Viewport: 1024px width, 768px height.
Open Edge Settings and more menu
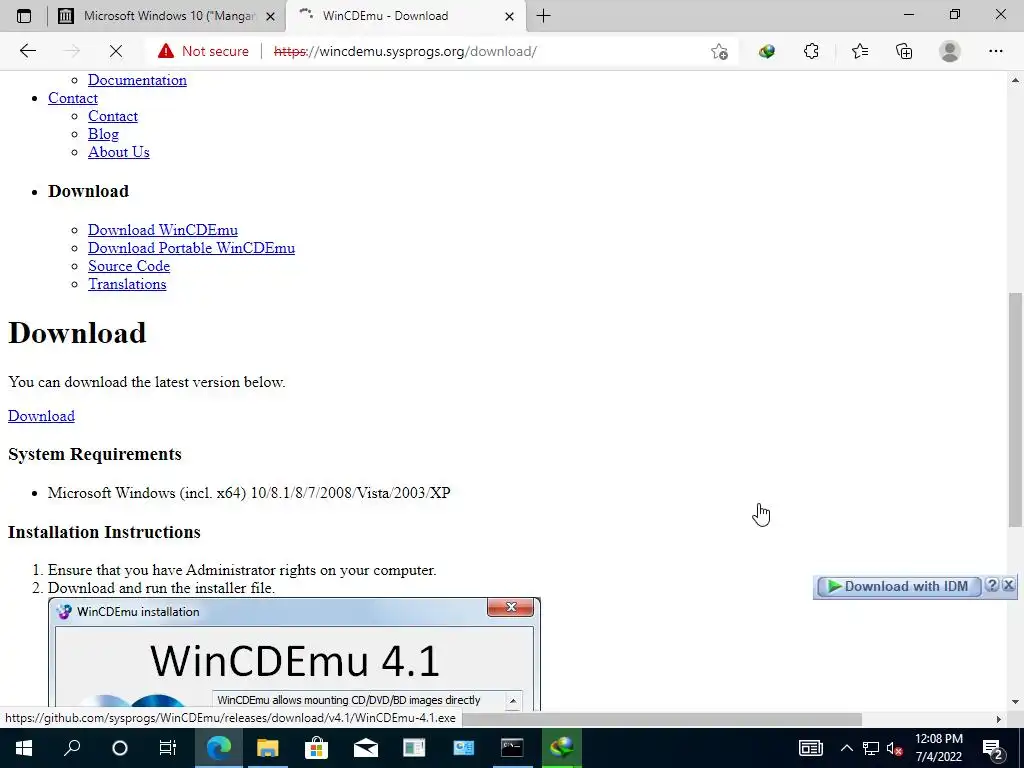995,51
